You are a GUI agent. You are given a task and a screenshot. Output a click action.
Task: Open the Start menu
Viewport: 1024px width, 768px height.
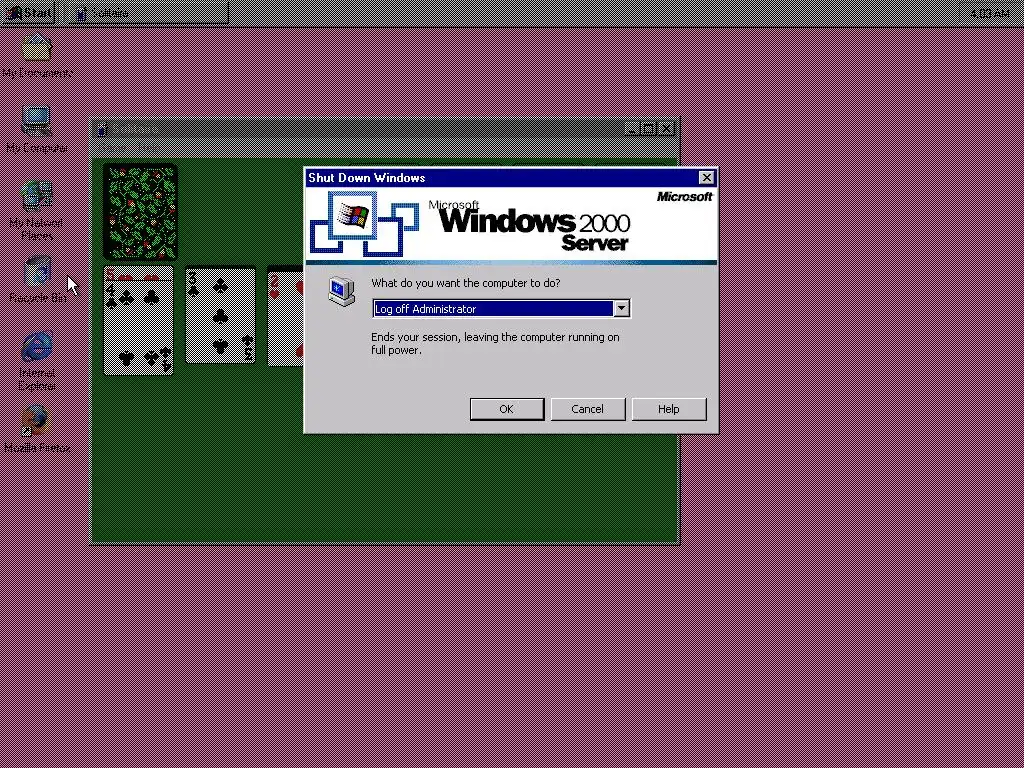pyautogui.click(x=27, y=12)
